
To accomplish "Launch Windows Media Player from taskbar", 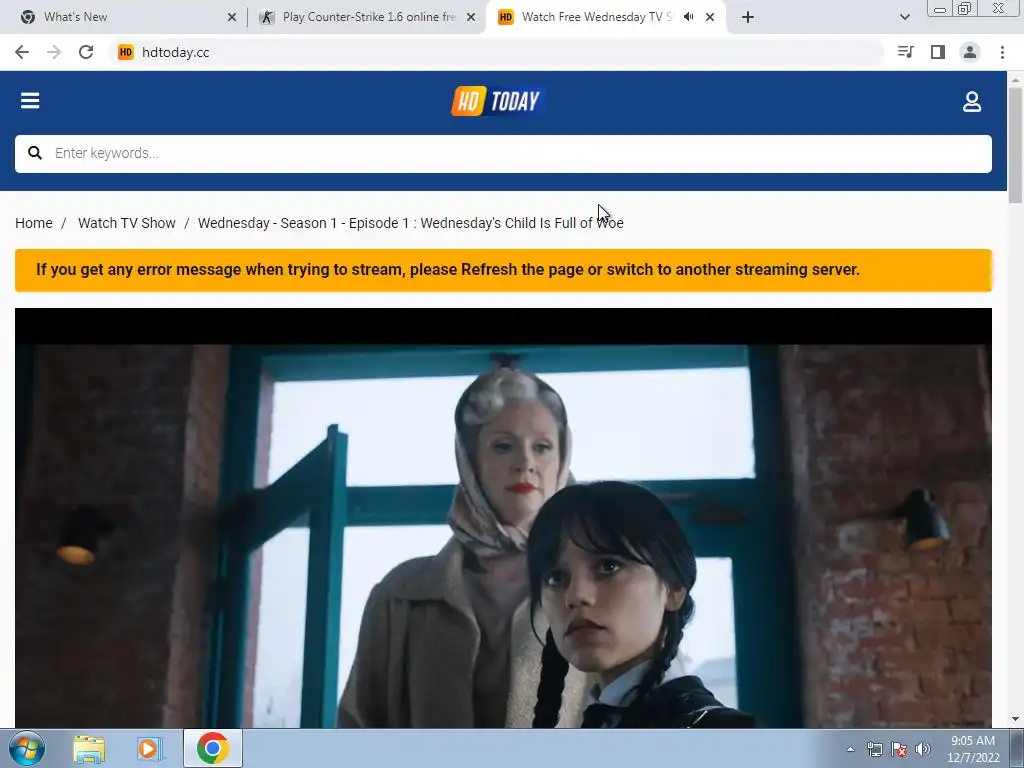I will 149,749.
